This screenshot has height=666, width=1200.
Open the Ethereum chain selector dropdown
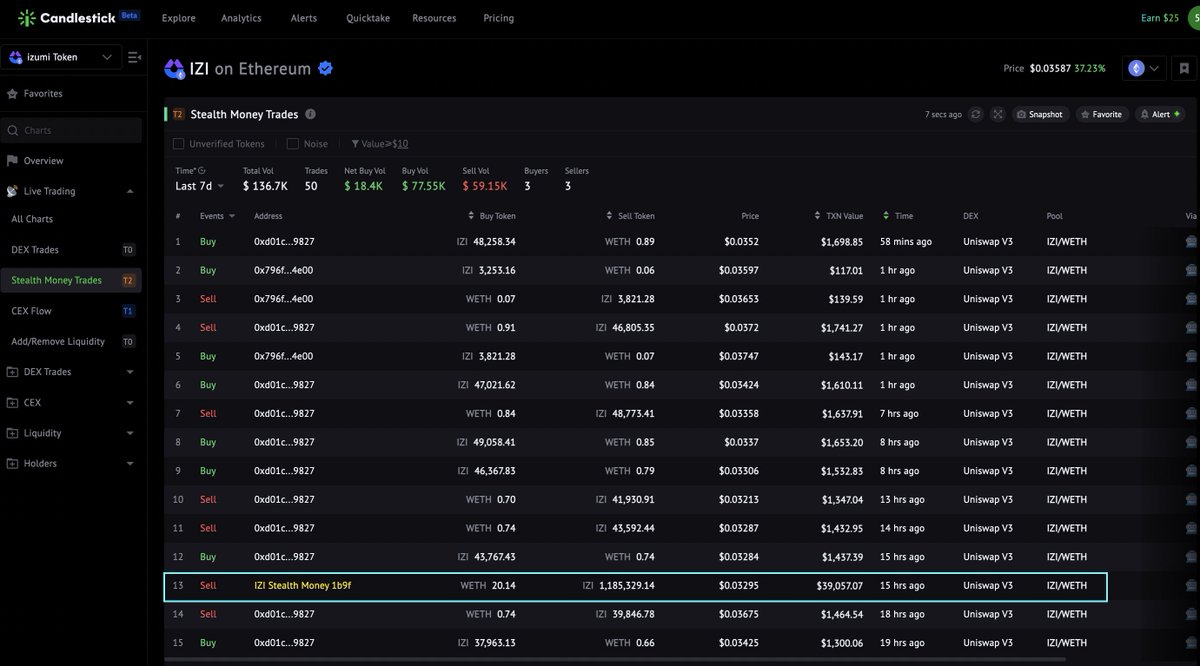point(1144,69)
